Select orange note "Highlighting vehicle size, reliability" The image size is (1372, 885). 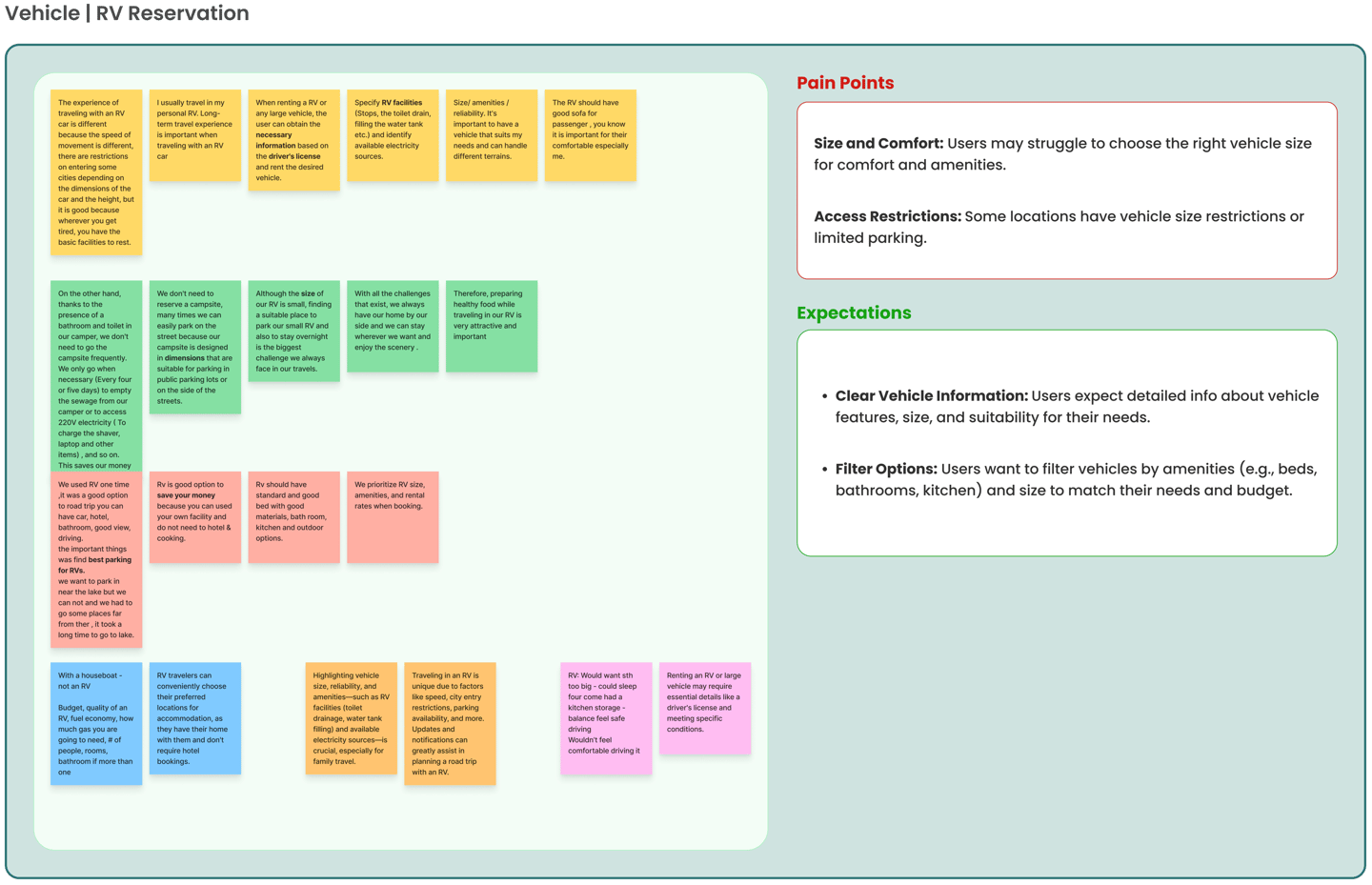352,718
